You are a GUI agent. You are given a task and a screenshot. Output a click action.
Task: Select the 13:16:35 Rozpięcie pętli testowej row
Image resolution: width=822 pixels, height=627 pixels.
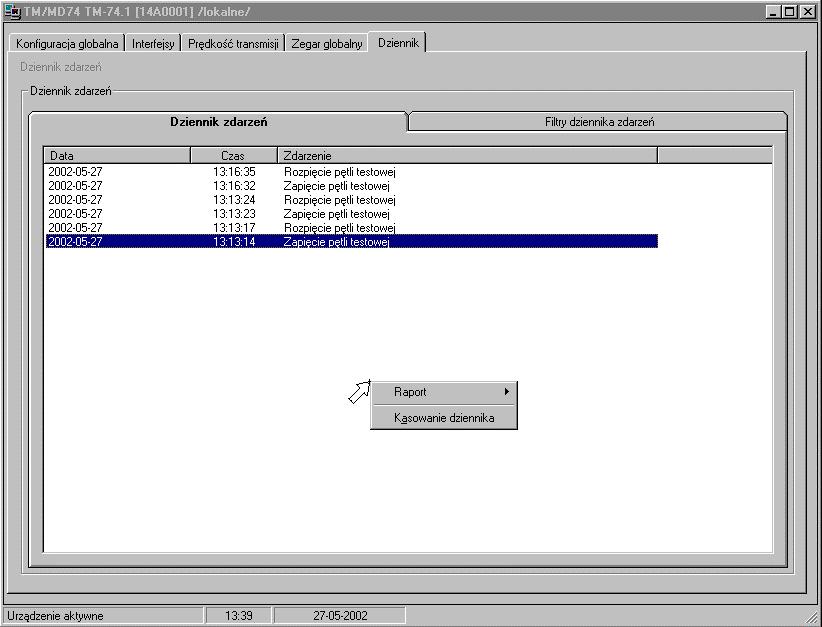(x=352, y=172)
